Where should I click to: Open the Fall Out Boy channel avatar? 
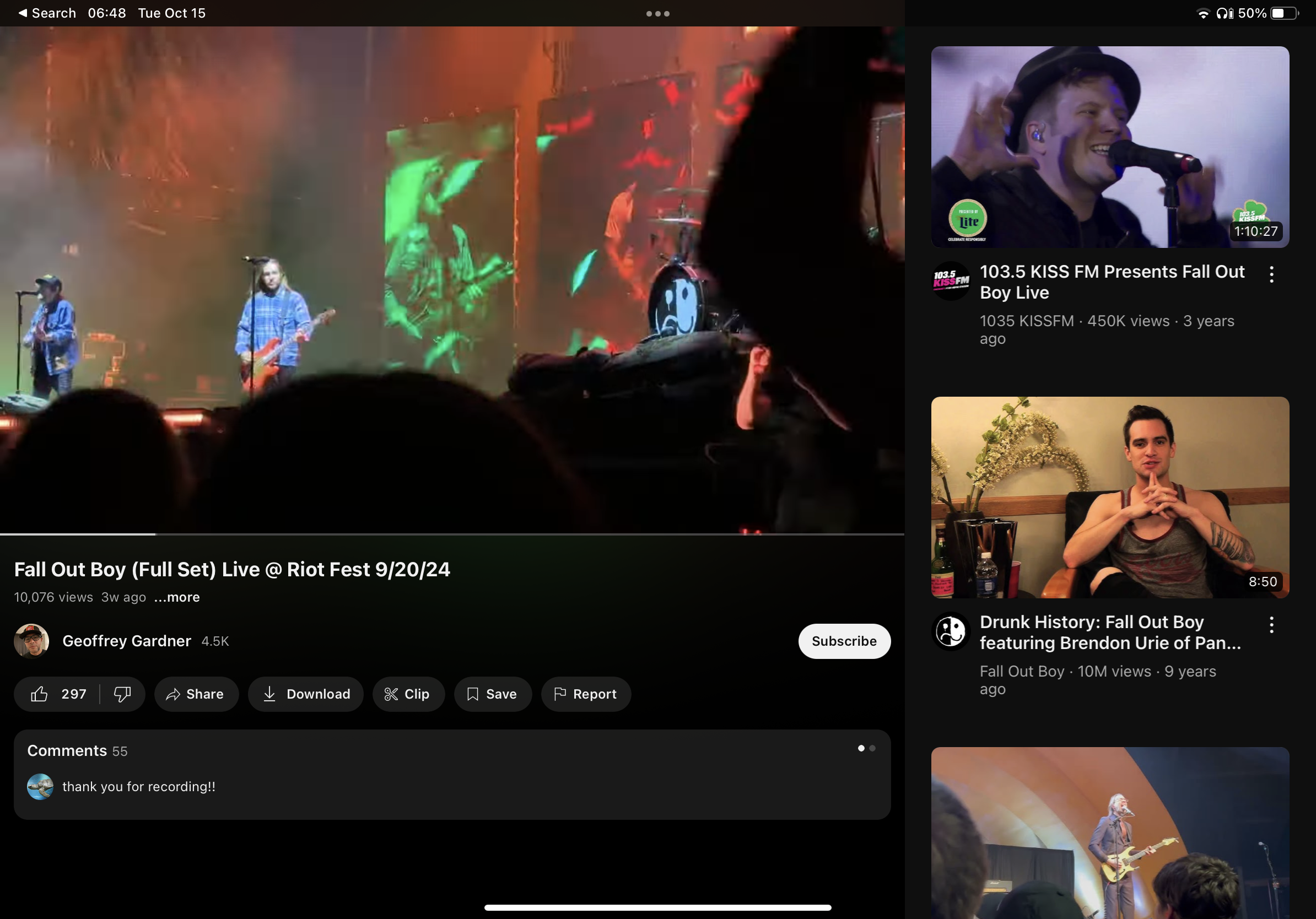[x=951, y=631]
